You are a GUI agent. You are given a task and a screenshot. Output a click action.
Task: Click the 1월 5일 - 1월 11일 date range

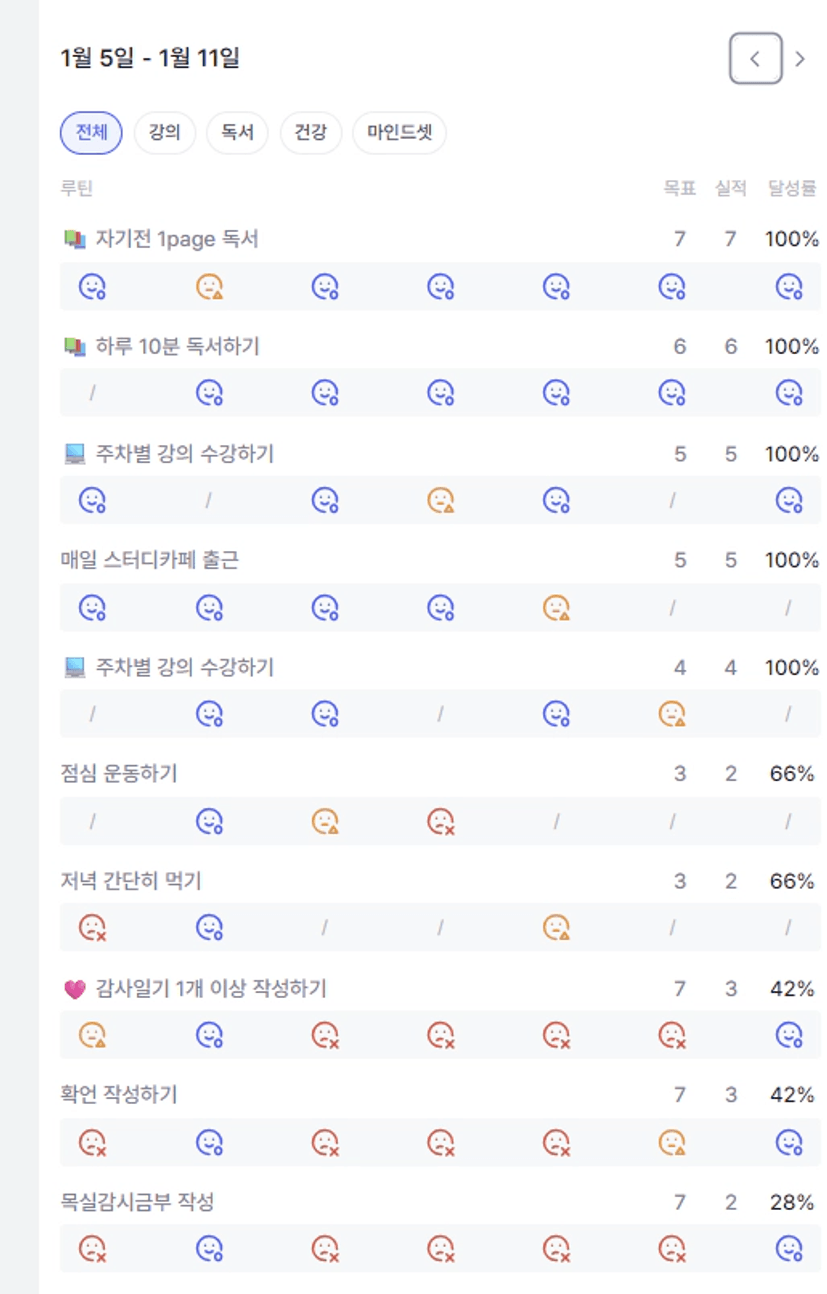[150, 59]
